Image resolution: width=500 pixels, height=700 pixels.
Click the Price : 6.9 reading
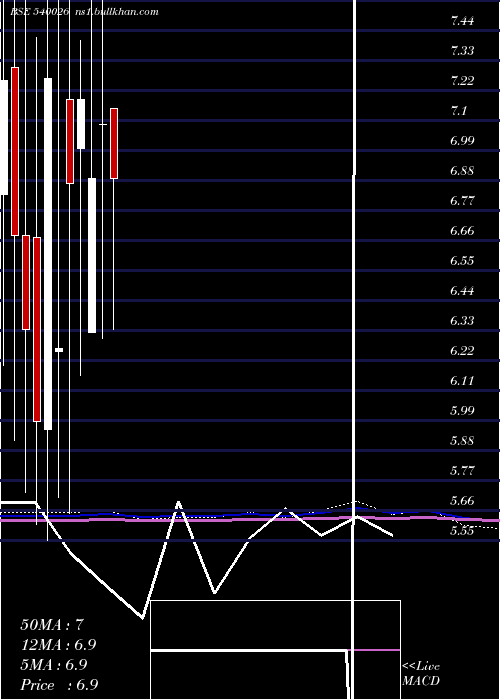(59, 685)
